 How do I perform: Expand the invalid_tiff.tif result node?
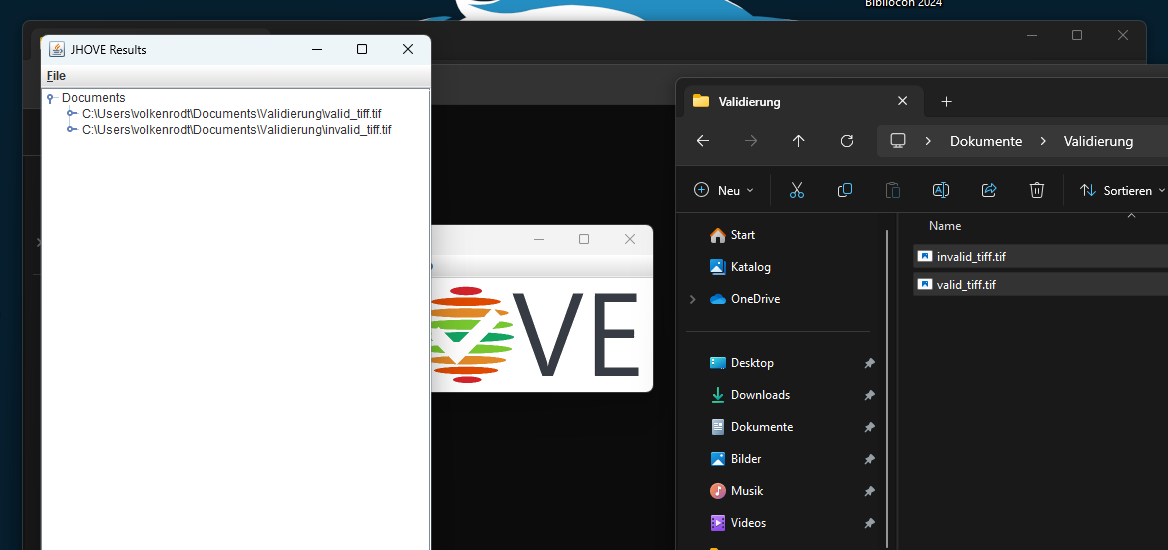(71, 129)
